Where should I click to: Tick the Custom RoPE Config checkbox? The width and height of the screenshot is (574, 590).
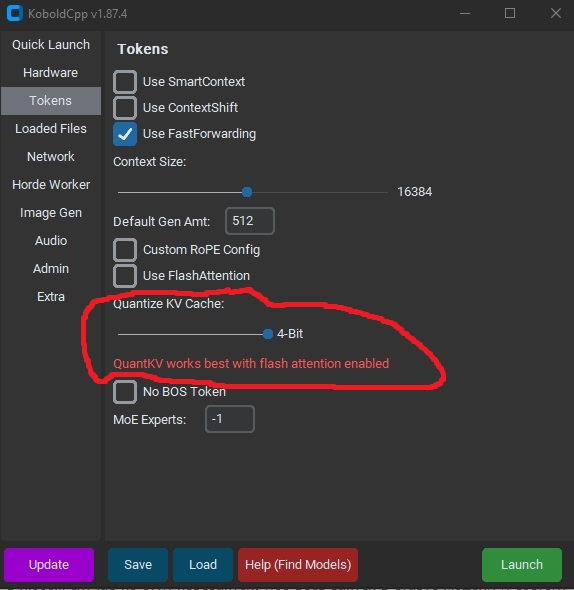[x=125, y=249]
